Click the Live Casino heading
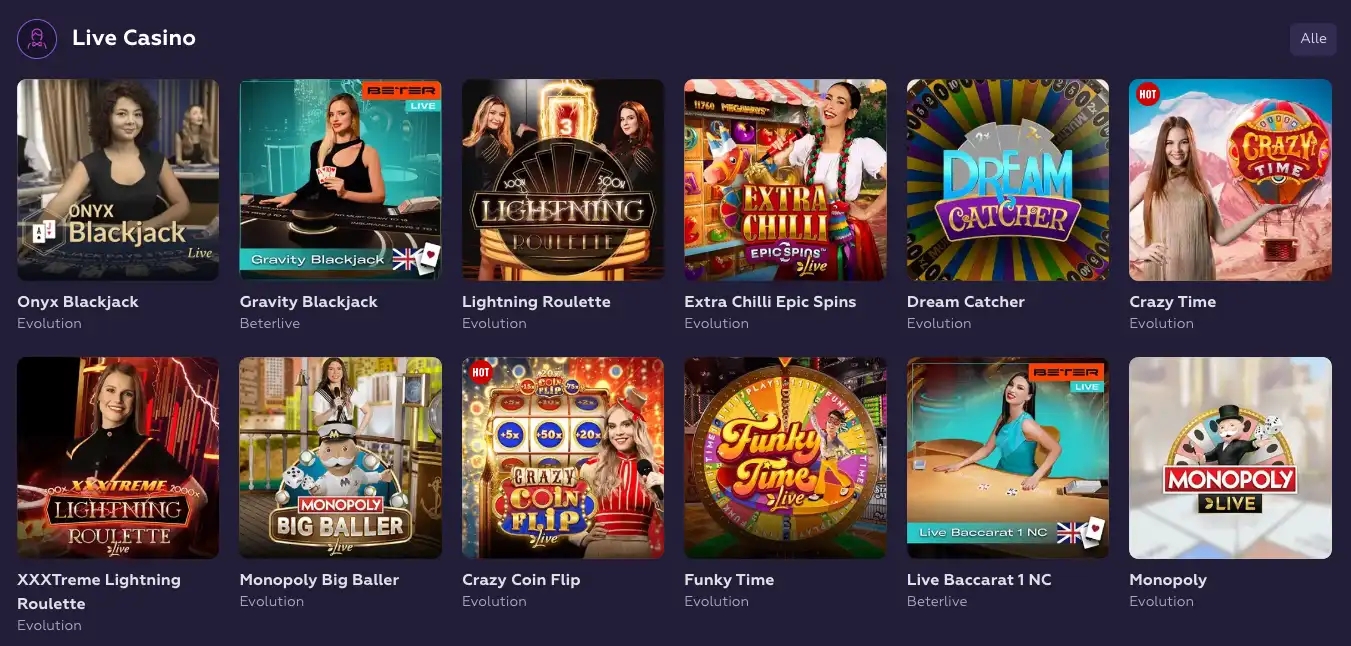The height and width of the screenshot is (646, 1351). pyautogui.click(x=134, y=38)
